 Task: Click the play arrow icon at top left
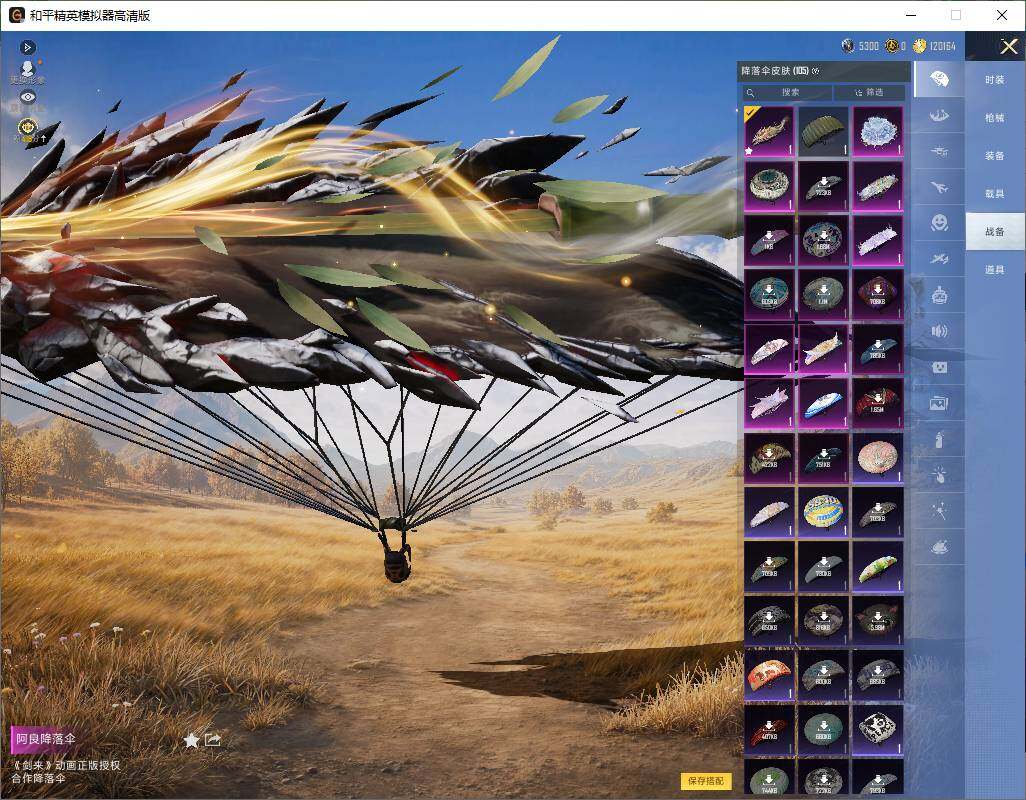coord(27,47)
